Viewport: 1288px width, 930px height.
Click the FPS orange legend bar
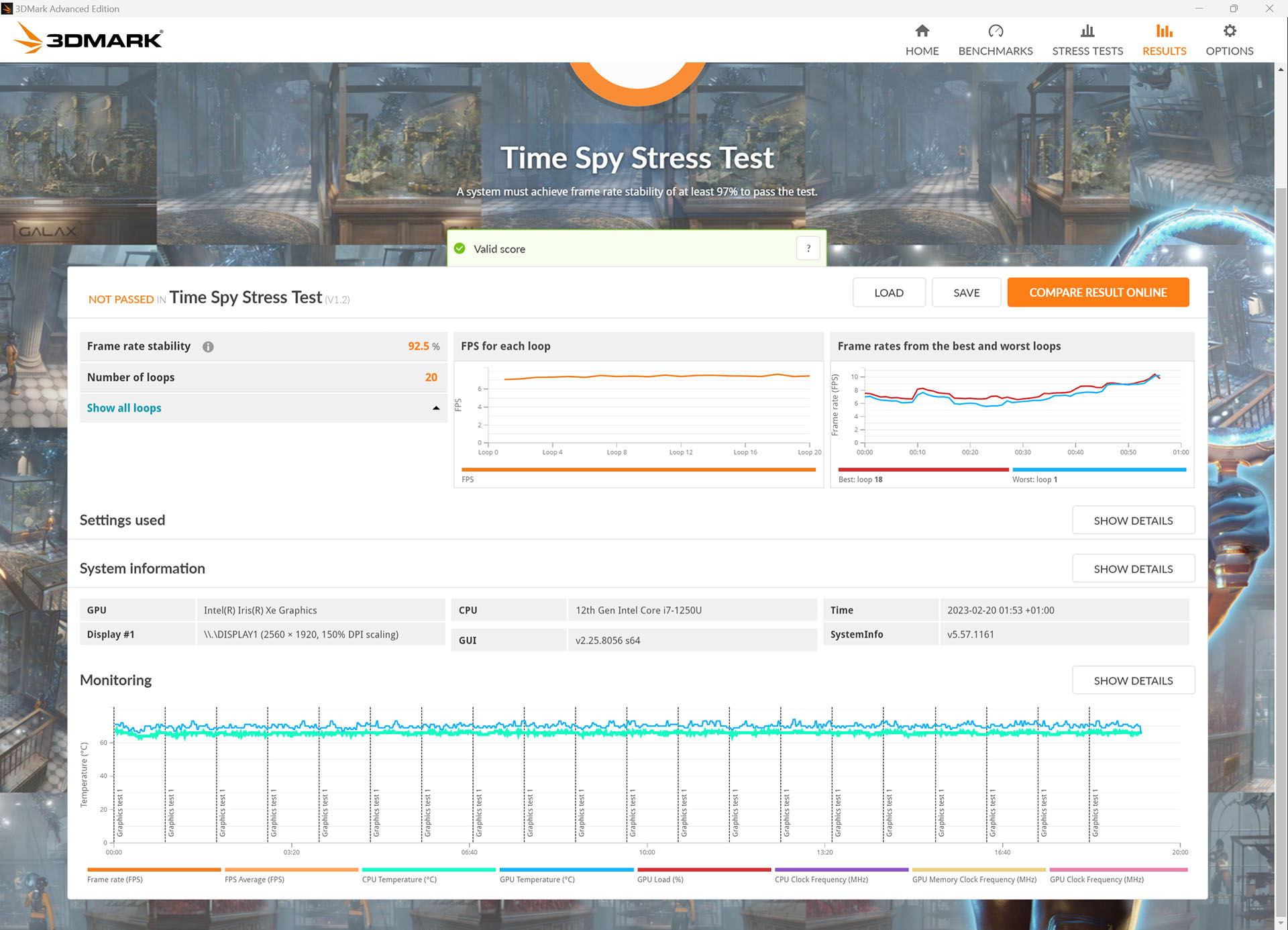point(638,470)
